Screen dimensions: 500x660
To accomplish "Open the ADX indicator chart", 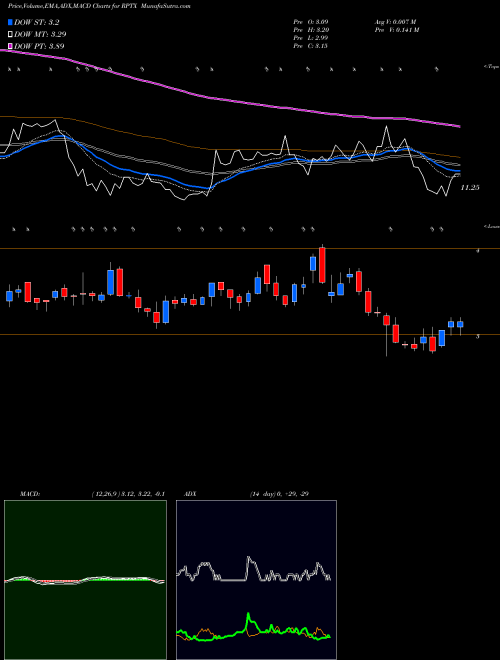I will 256,580.
